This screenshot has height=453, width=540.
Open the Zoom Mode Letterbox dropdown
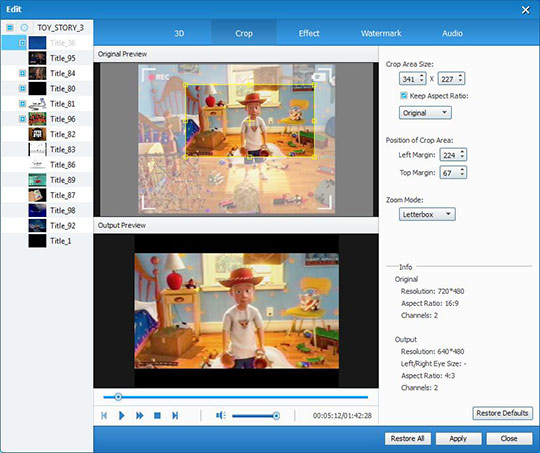click(x=427, y=214)
